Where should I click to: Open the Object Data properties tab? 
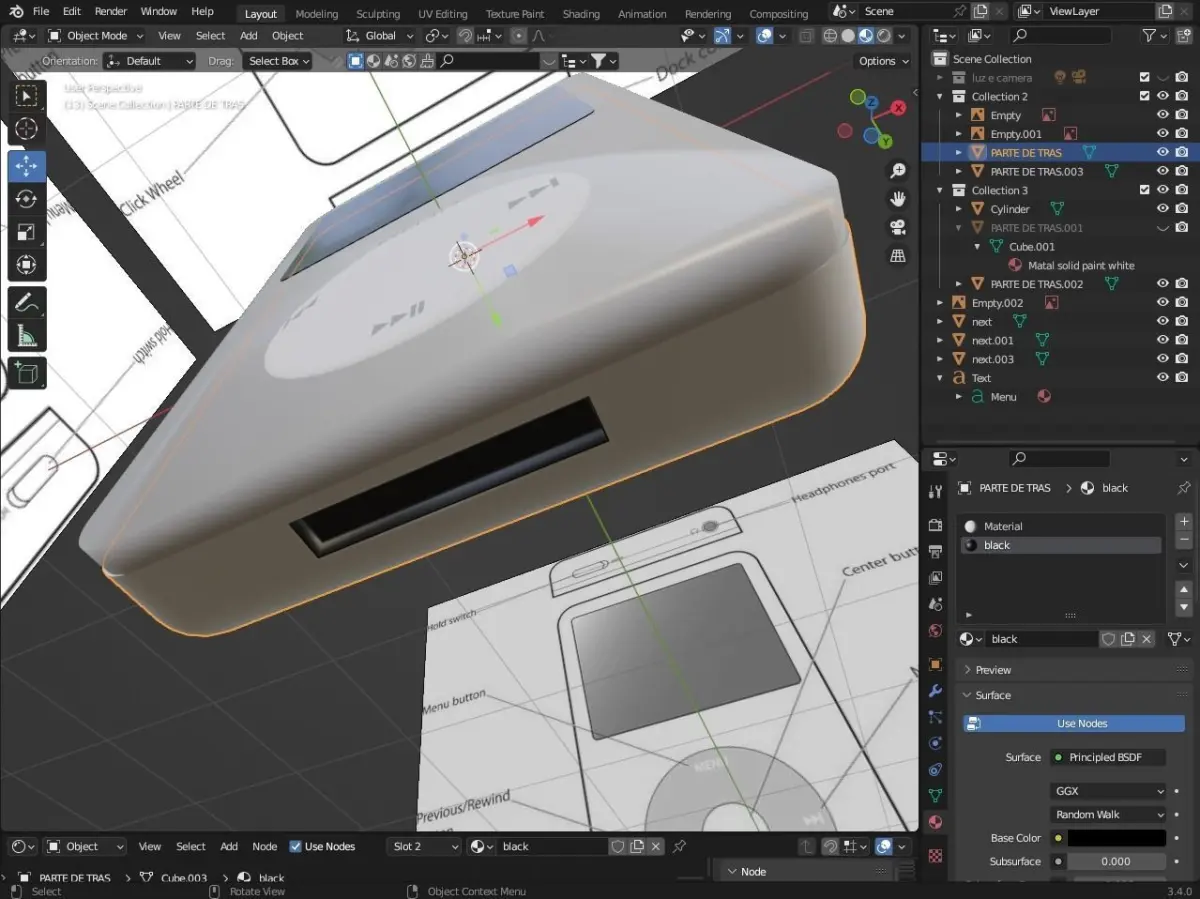(x=935, y=796)
